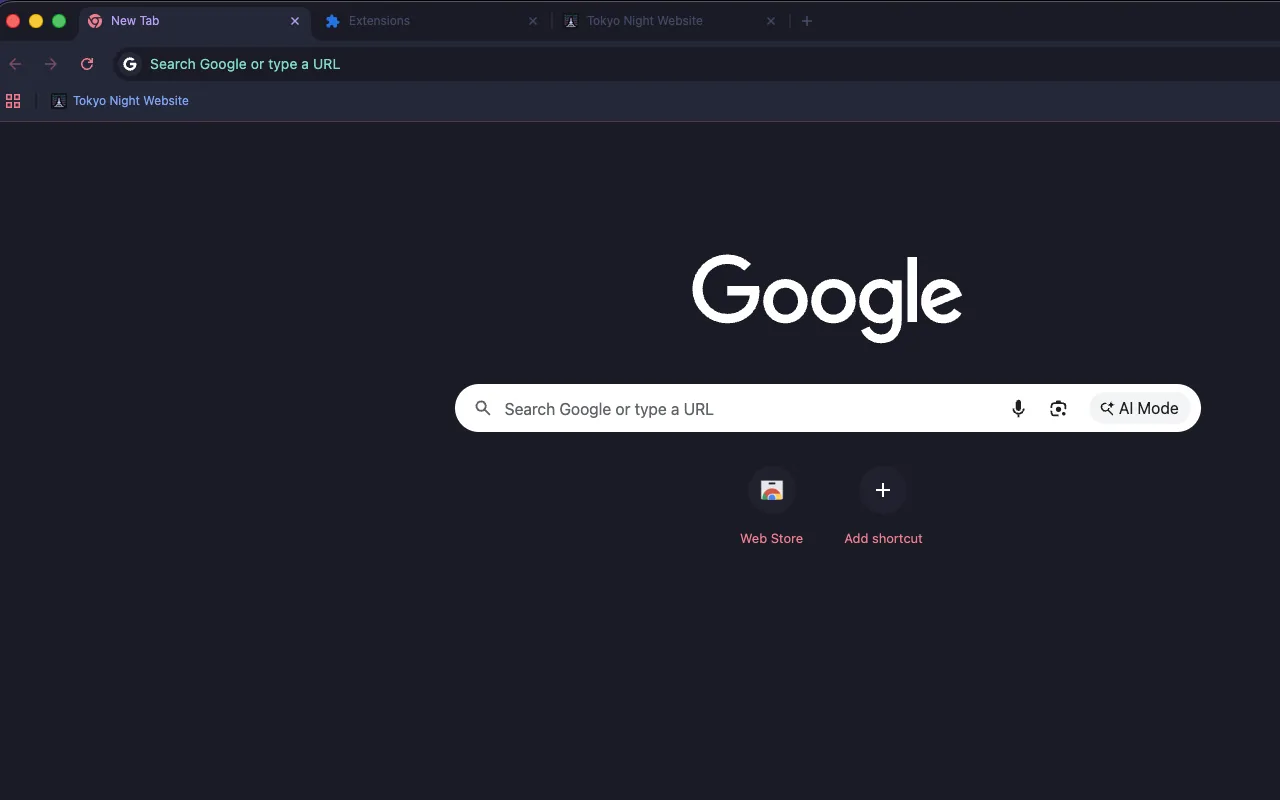Close the New Tab tab
The width and height of the screenshot is (1280, 800).
coord(295,21)
